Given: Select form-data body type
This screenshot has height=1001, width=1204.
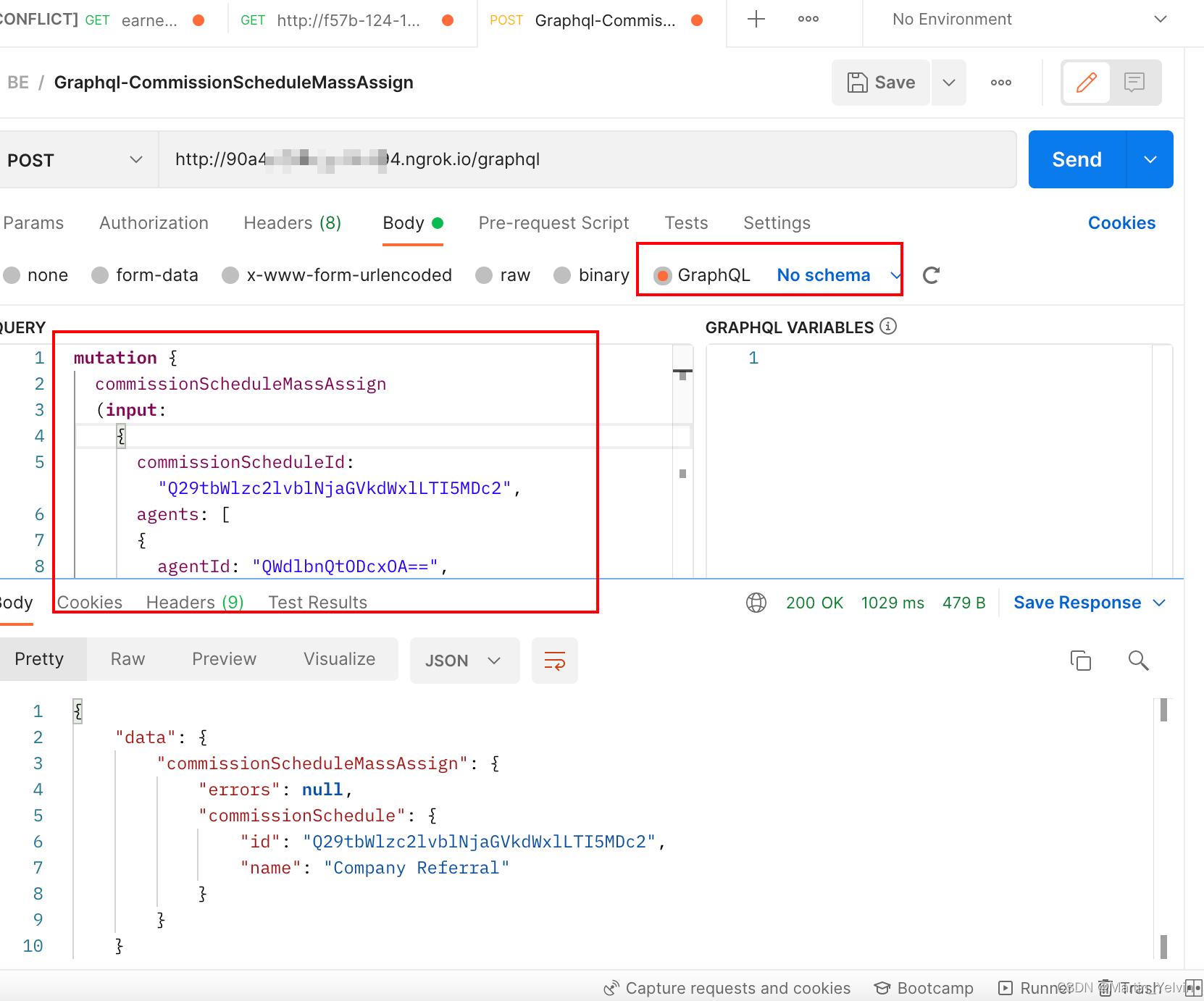Looking at the screenshot, I should coord(145,275).
